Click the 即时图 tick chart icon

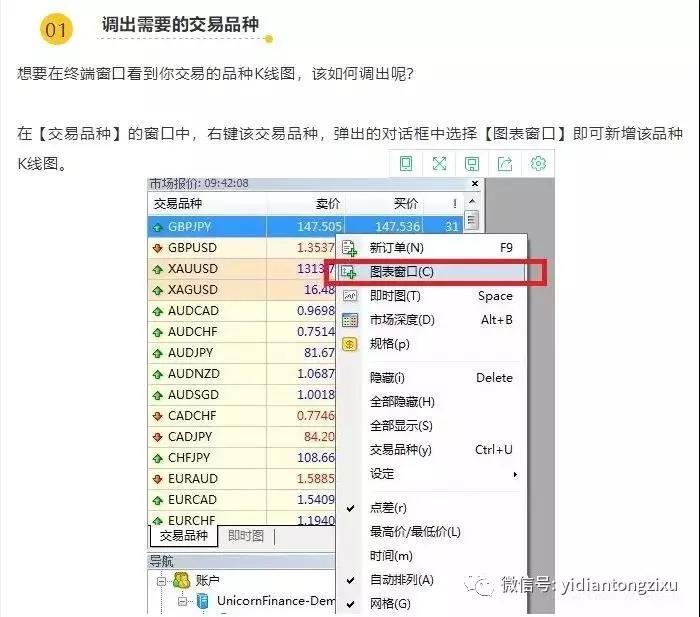click(x=350, y=296)
